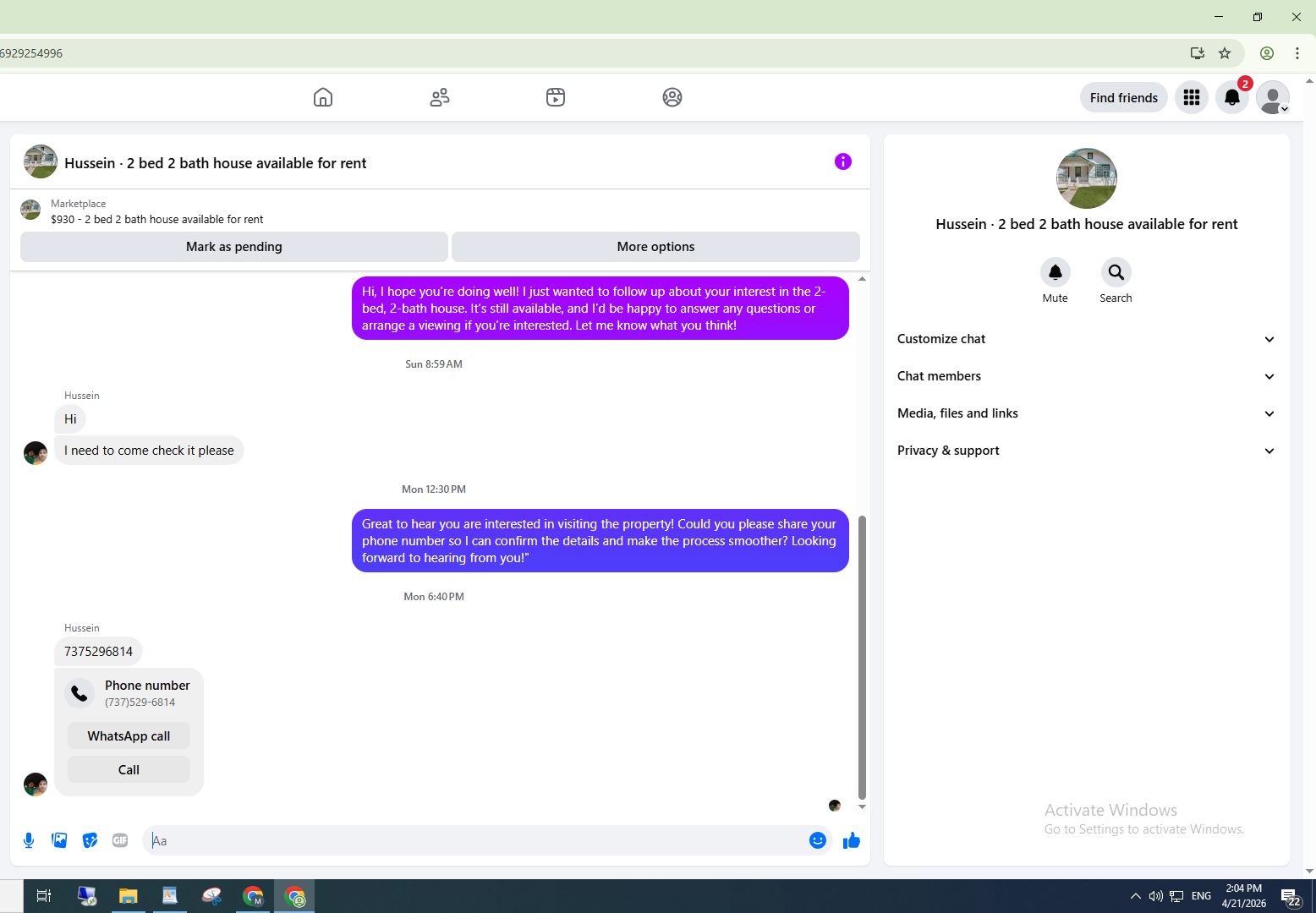Screen dimensions: 1316x913
Task: Click Hussein's avatar beside 'I need to come check it please'
Action: click(36, 453)
